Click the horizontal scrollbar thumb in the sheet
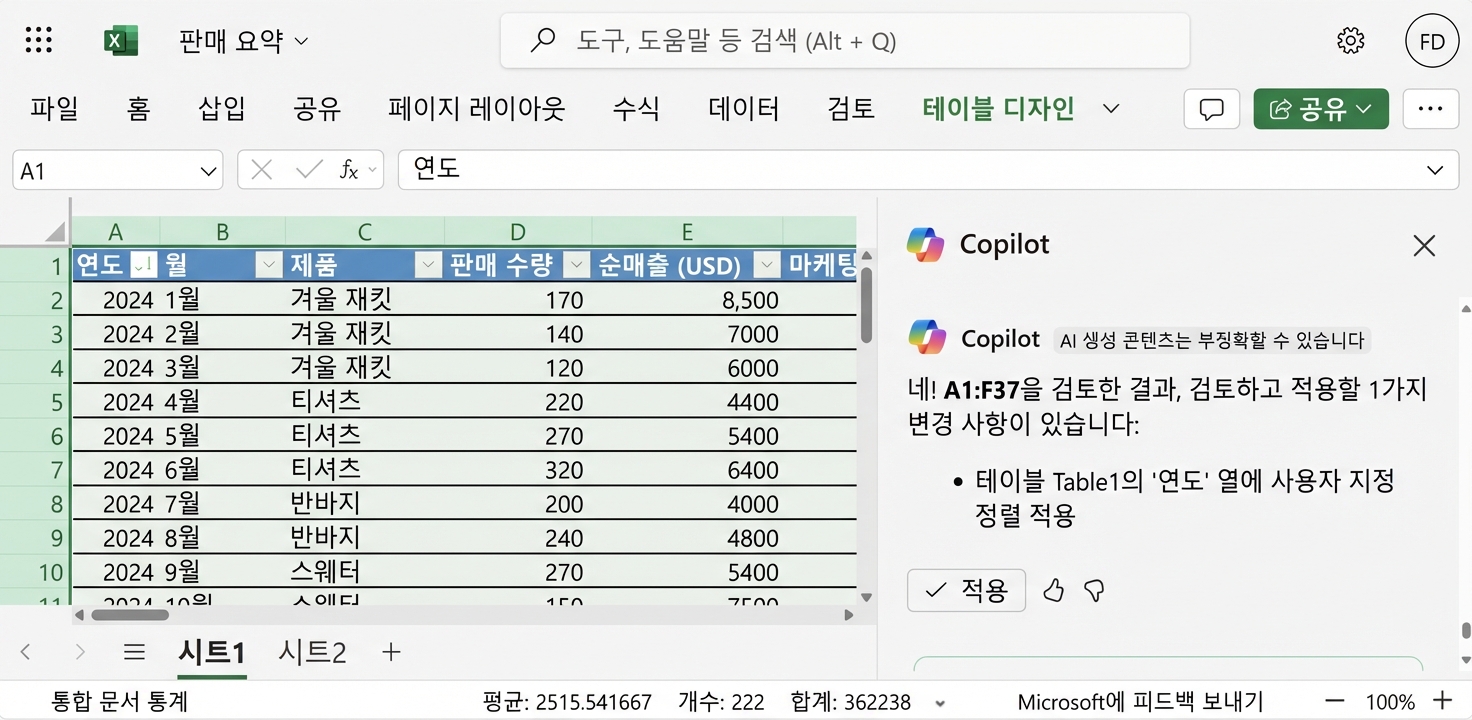 (130, 615)
